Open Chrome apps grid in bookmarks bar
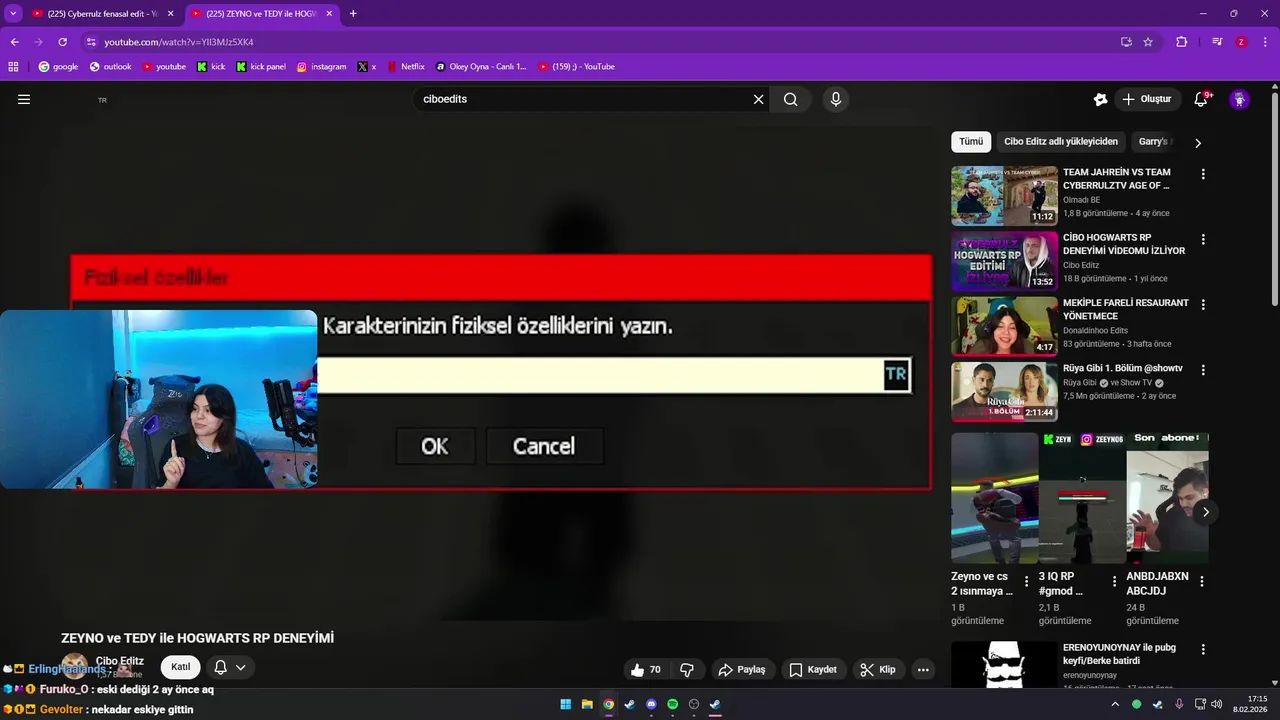The height and width of the screenshot is (720, 1280). [x=13, y=67]
